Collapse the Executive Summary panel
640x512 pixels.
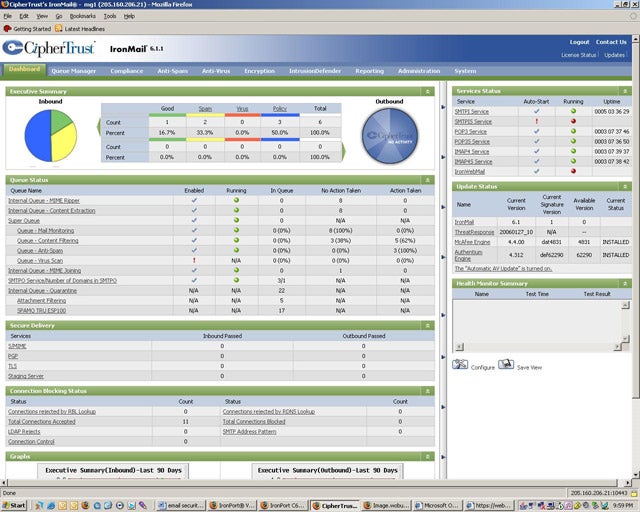click(427, 91)
